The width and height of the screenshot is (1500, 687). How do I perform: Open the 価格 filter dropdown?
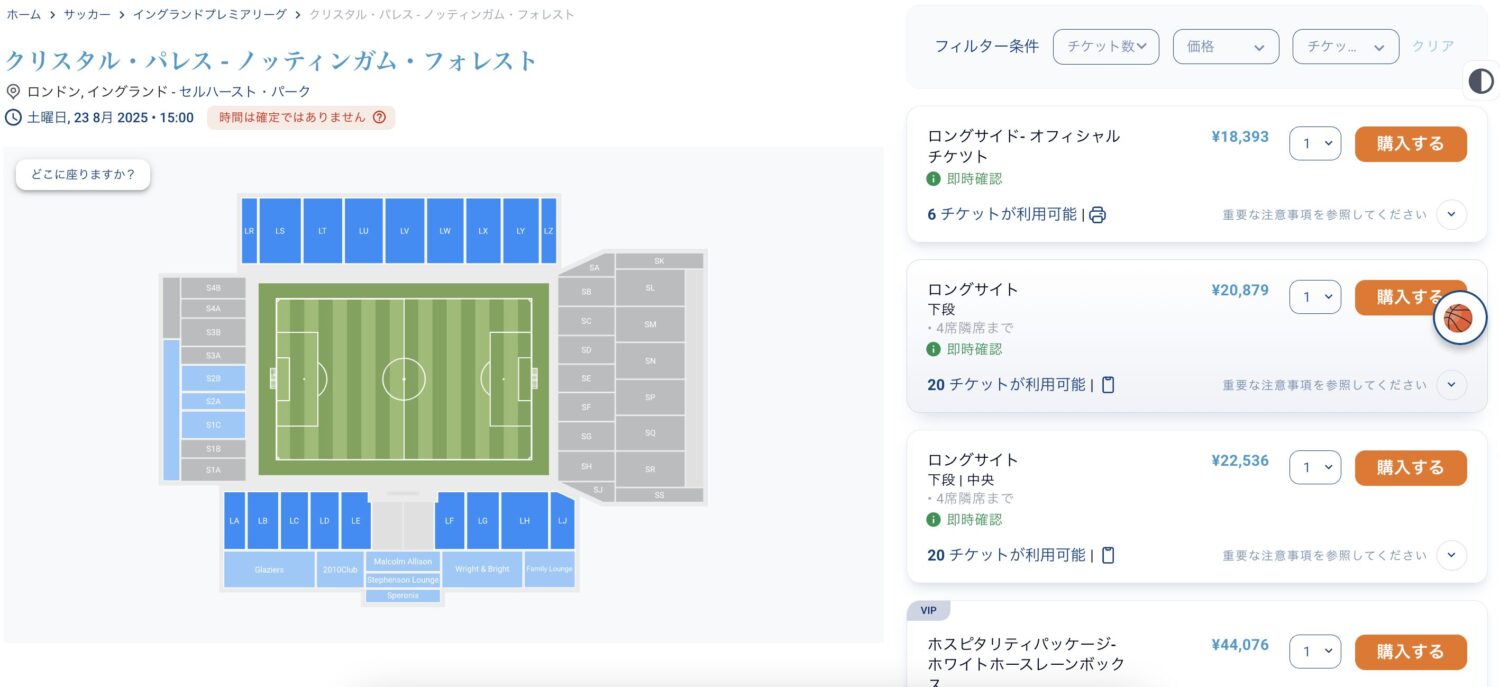pyautogui.click(x=1225, y=47)
